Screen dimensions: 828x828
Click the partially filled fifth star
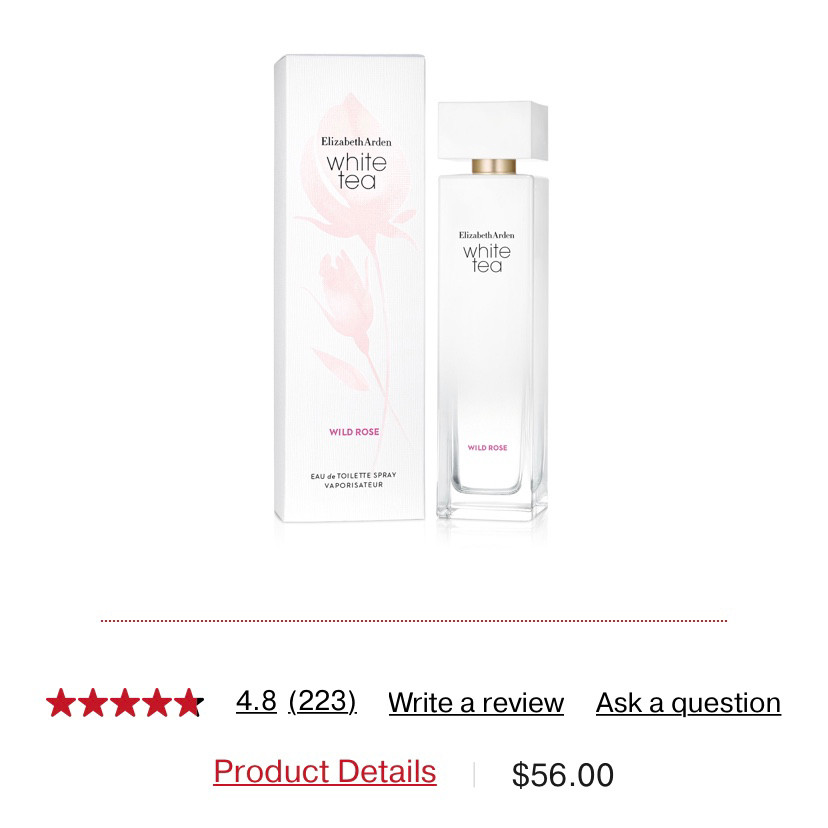tap(189, 702)
